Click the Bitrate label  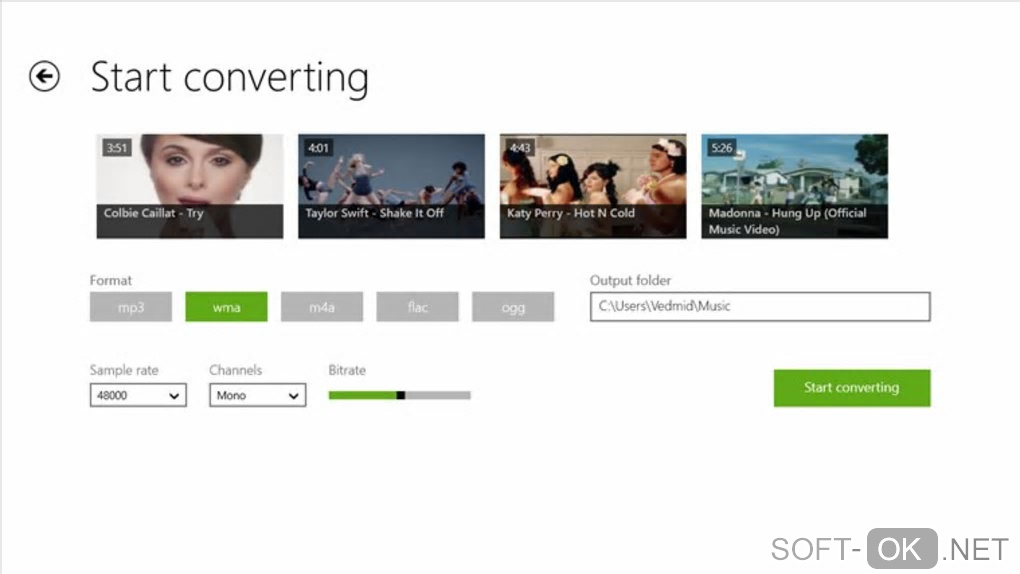click(x=347, y=370)
